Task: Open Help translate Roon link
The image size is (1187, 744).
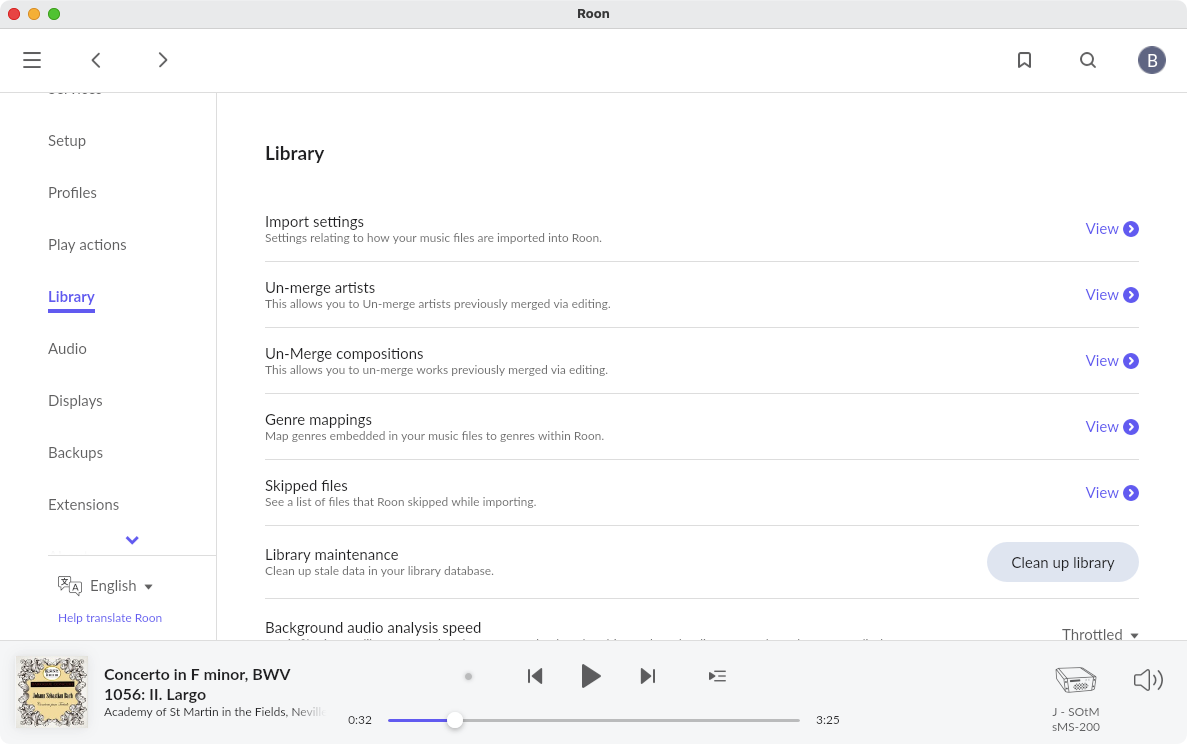Action: point(110,618)
